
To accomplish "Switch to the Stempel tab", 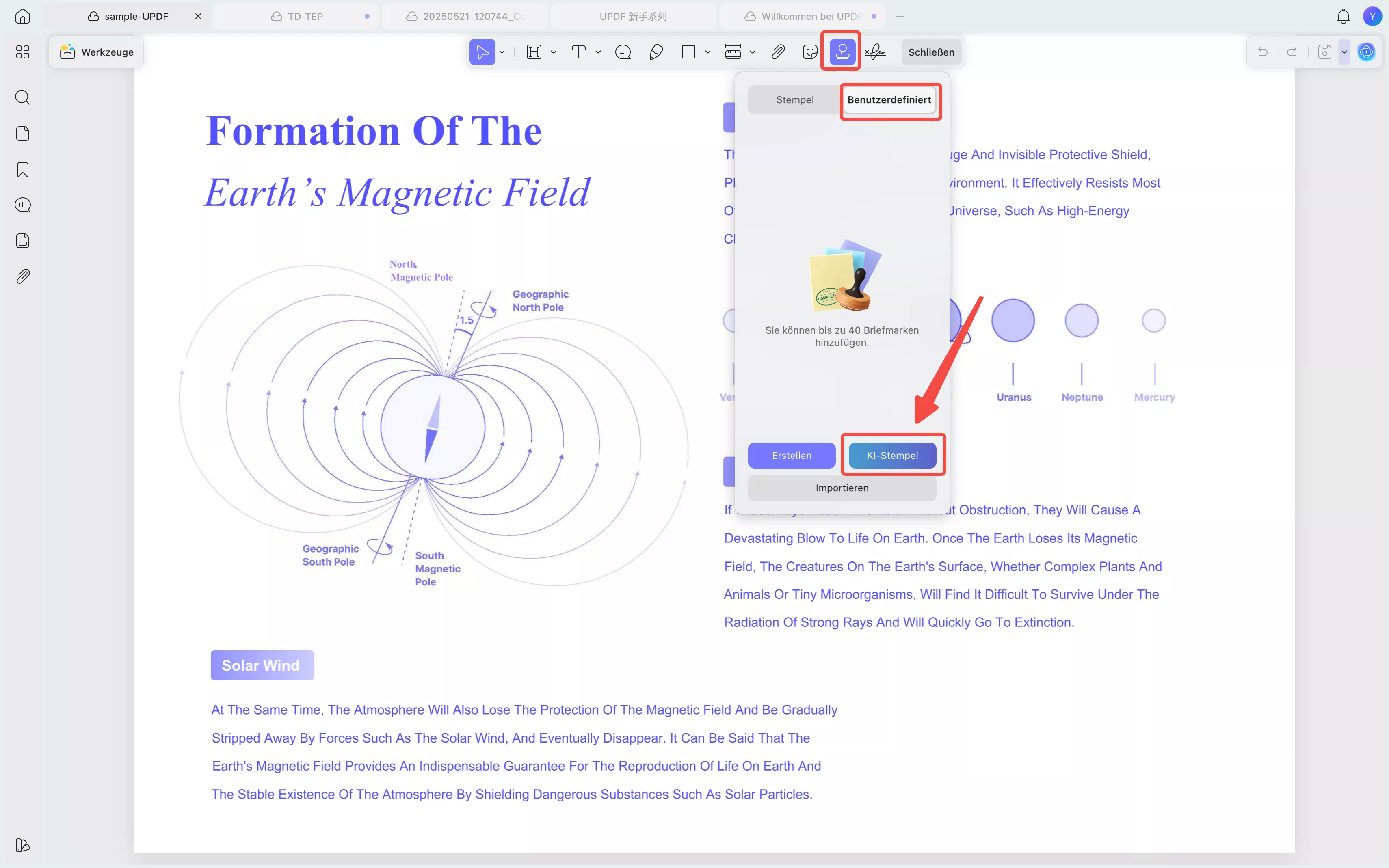I will [x=795, y=100].
